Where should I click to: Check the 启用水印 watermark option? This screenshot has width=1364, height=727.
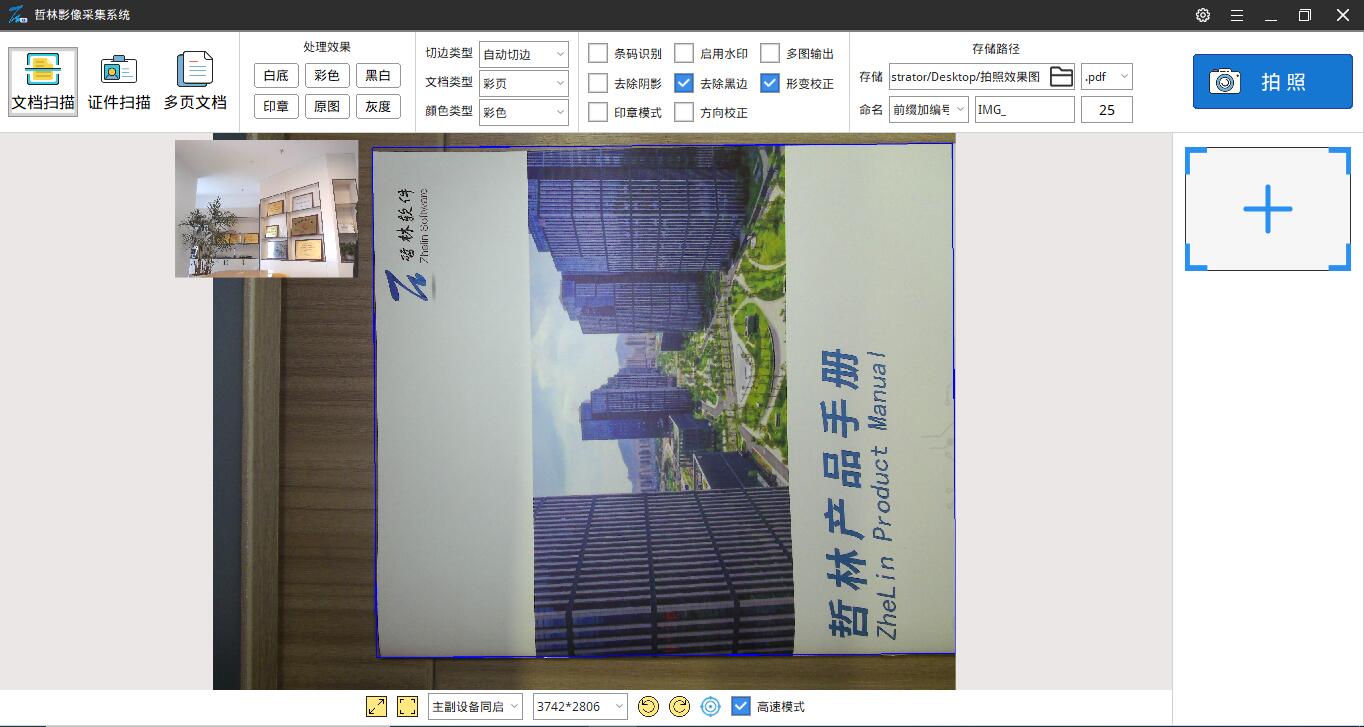click(x=684, y=52)
